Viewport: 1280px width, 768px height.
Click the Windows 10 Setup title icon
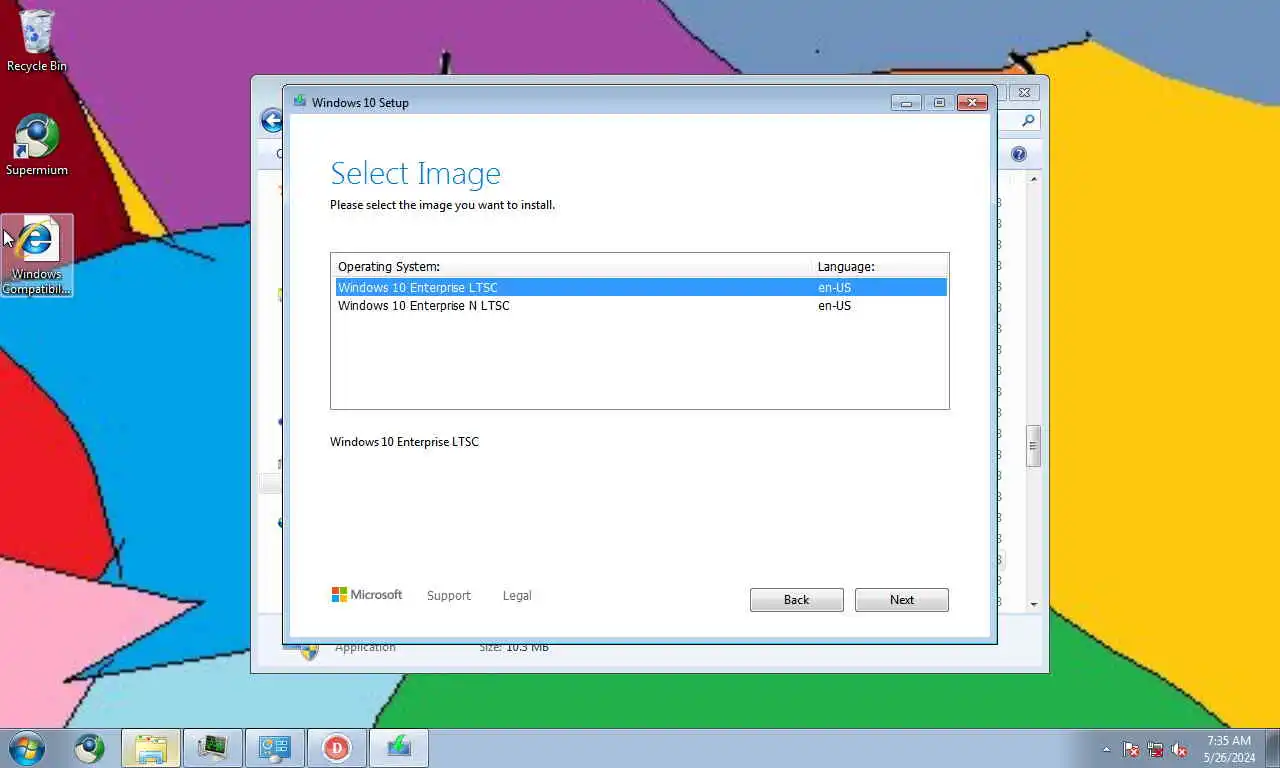click(x=299, y=102)
